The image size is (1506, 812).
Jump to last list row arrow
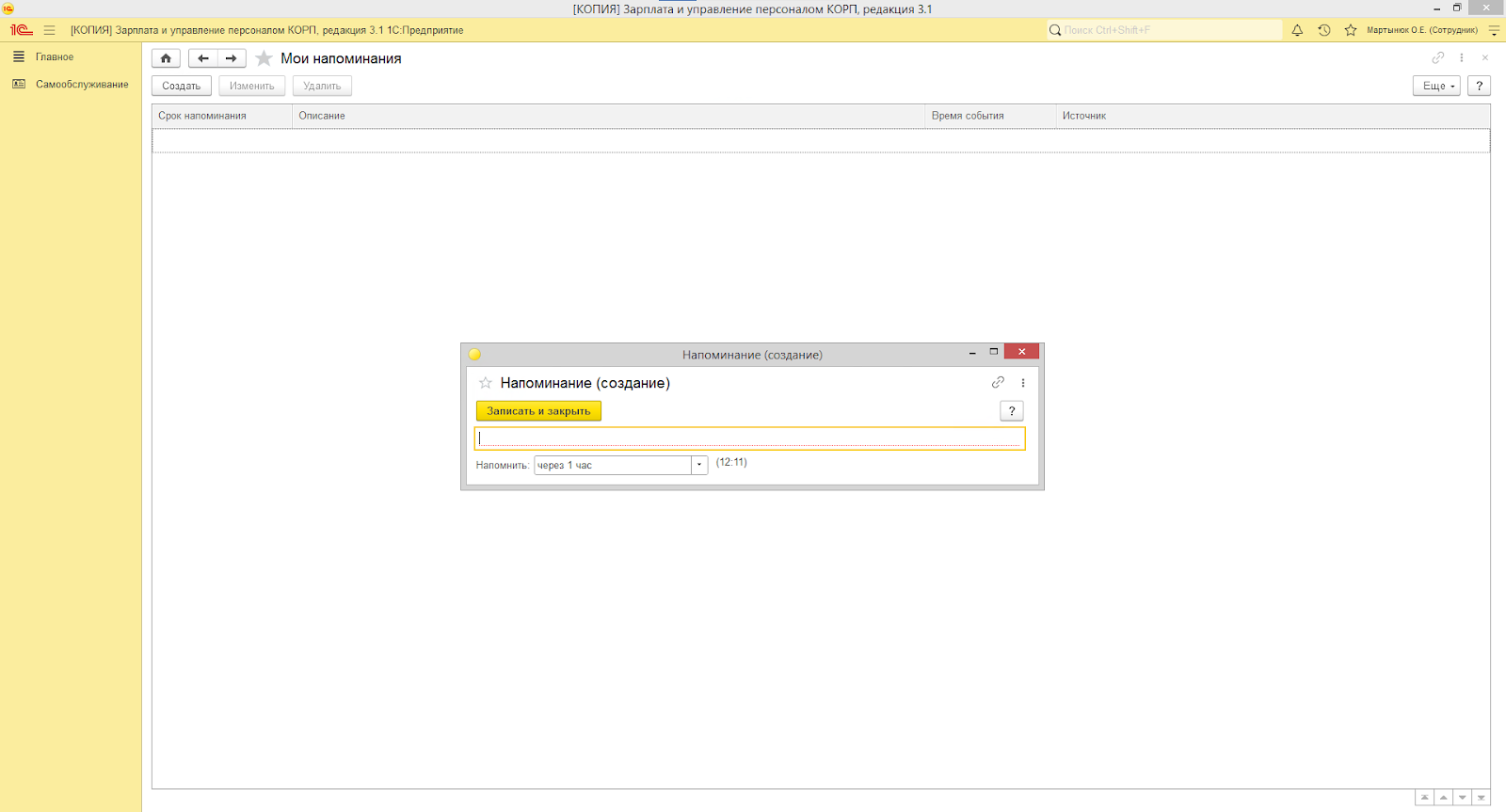point(1482,797)
